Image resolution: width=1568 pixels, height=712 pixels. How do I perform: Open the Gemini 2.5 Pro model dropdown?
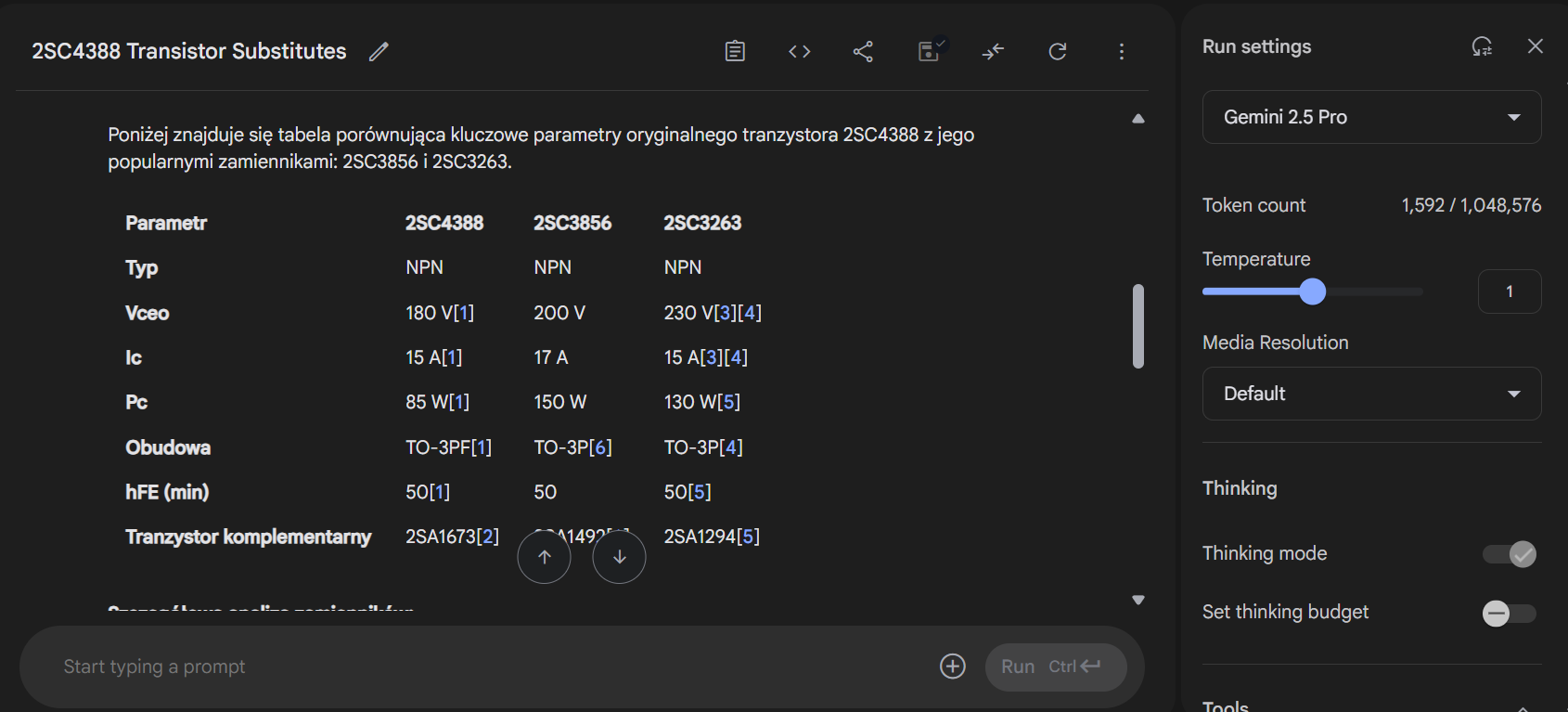[x=1371, y=117]
